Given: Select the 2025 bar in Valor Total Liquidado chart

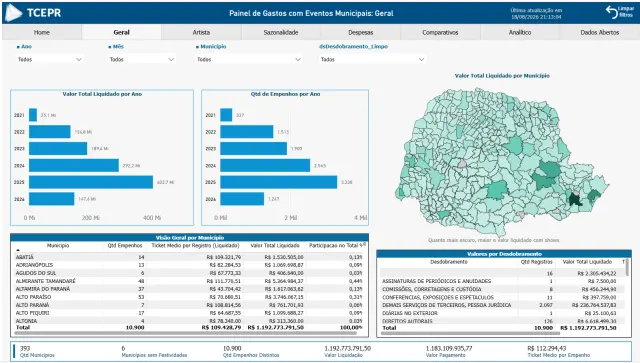Looking at the screenshot, I should tap(91, 182).
